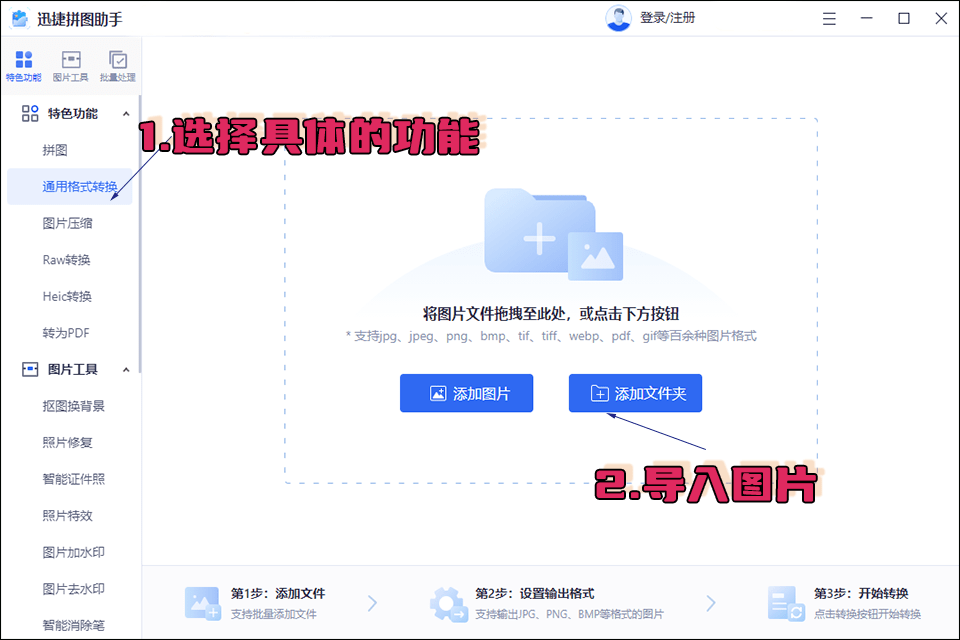Image resolution: width=960 pixels, height=640 pixels.
Task: Click the 第3步 开始转换 step icon
Action: [786, 603]
